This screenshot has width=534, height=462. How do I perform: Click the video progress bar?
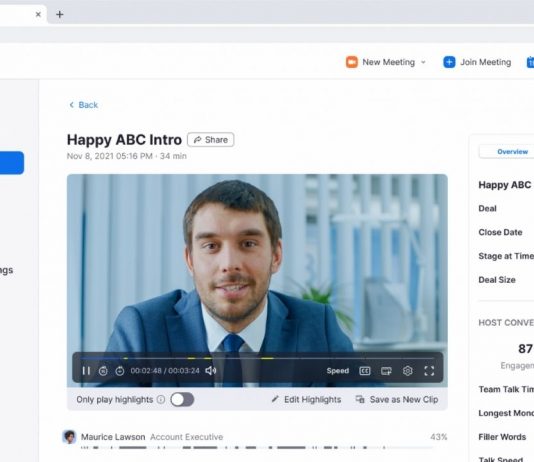[x=257, y=358]
